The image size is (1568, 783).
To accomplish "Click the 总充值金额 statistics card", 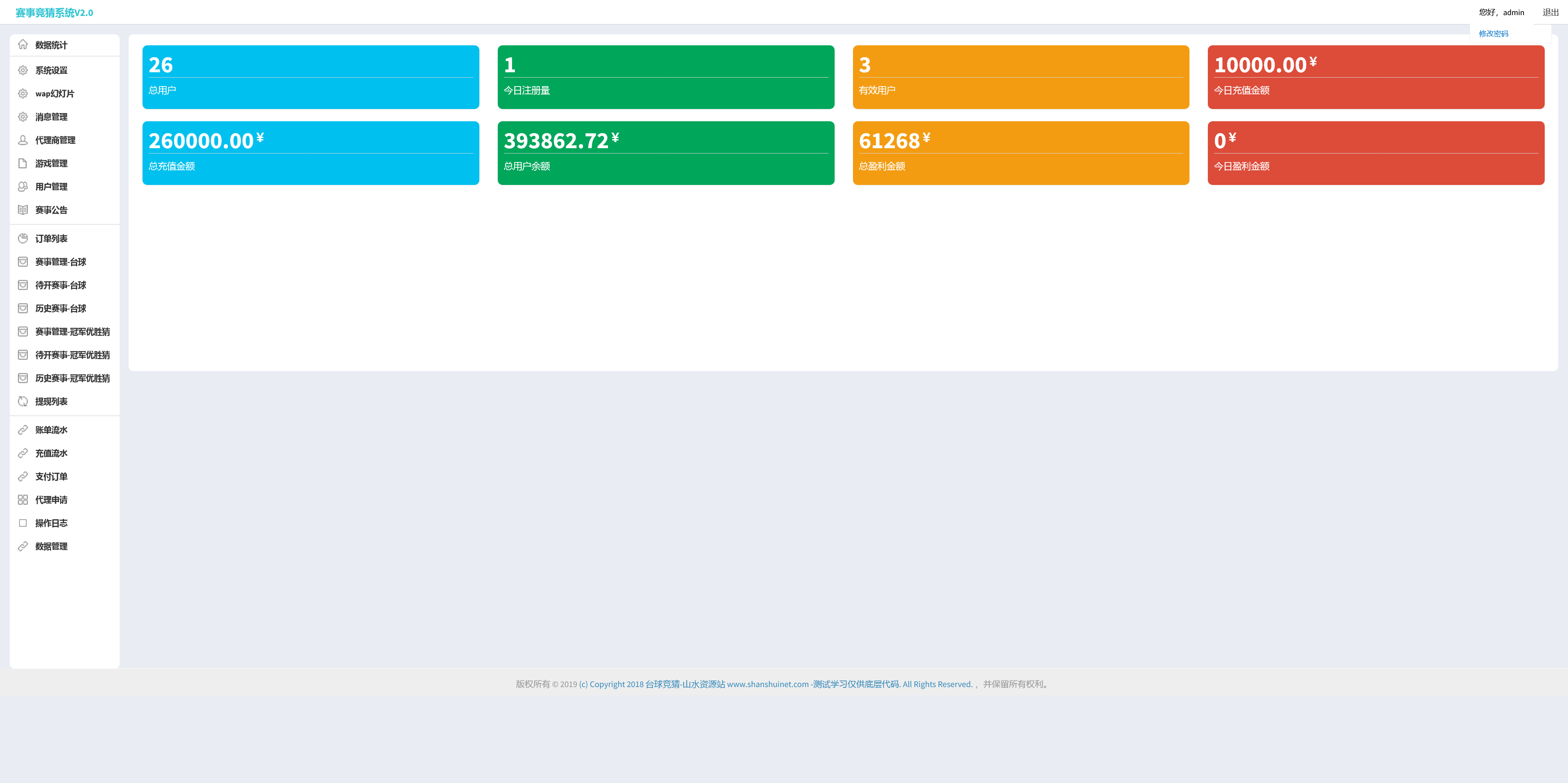I will coord(310,153).
